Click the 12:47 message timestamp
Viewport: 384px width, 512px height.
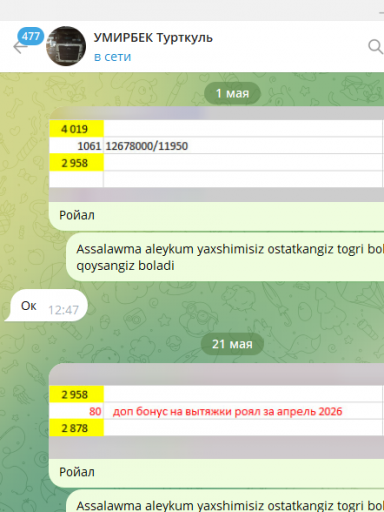(63, 310)
